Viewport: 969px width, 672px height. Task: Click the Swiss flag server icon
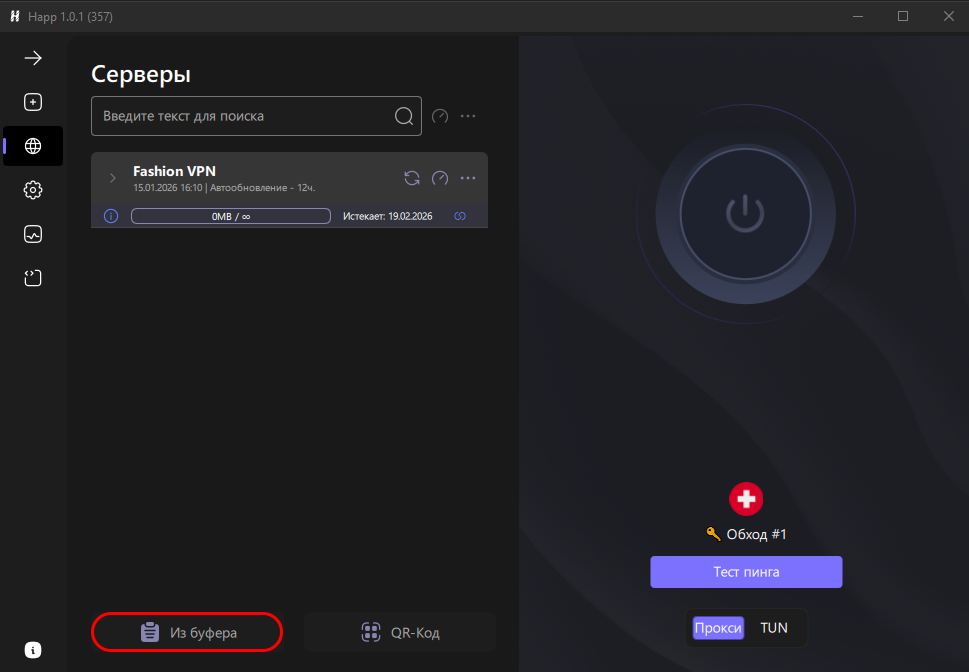point(746,499)
